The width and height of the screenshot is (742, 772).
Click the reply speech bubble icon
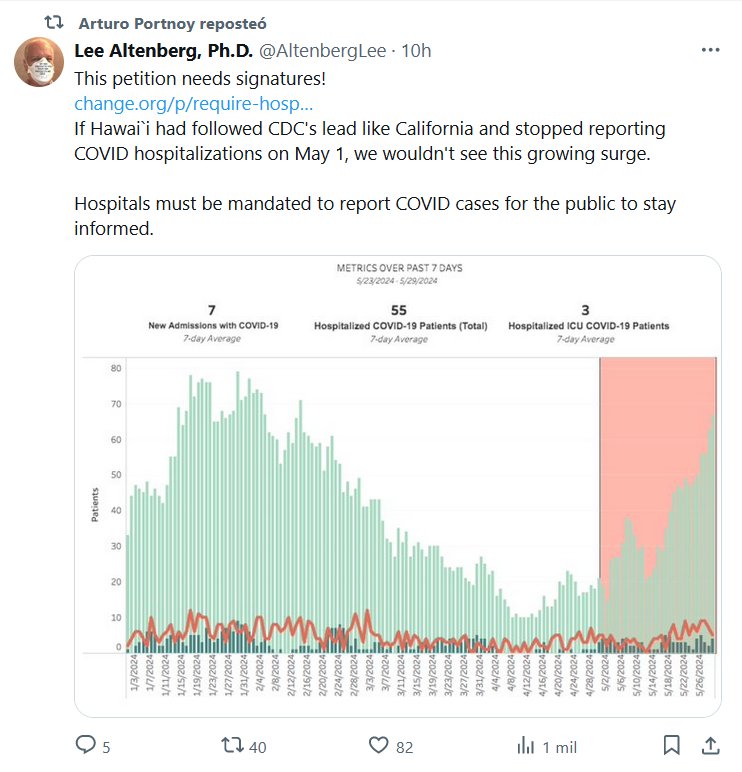point(87,745)
